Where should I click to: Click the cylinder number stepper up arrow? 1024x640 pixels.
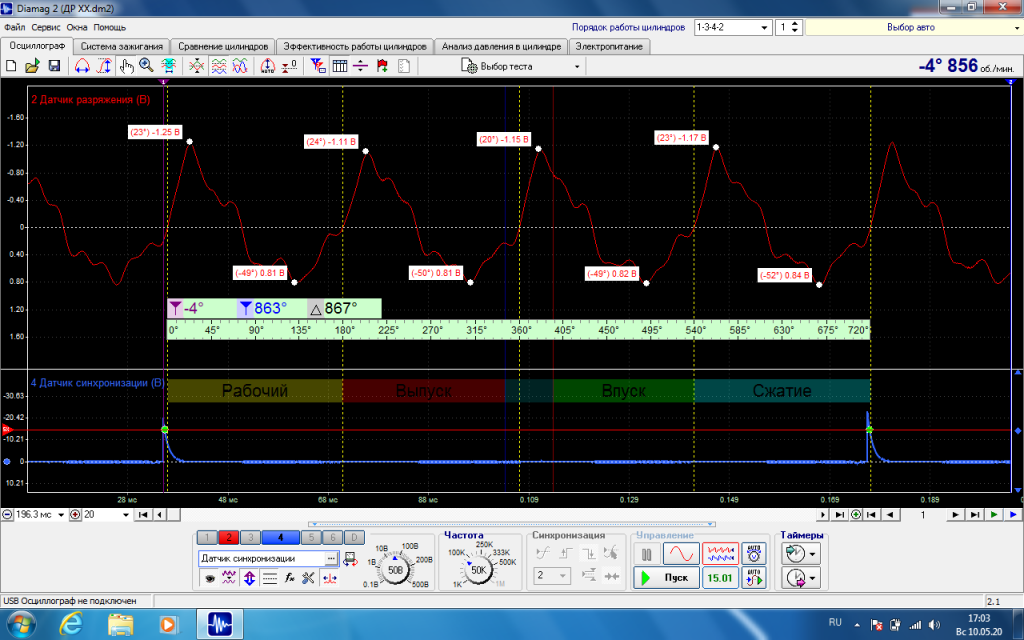[794, 24]
